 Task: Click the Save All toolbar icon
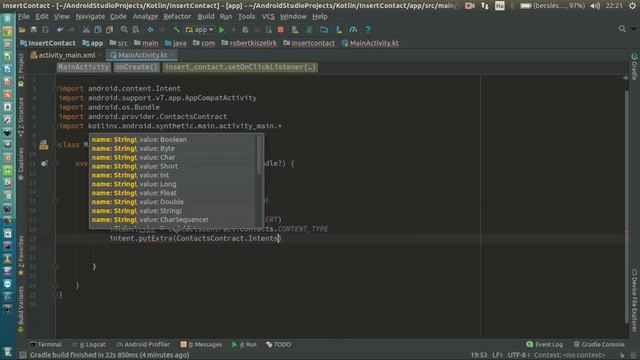(x=33, y=30)
